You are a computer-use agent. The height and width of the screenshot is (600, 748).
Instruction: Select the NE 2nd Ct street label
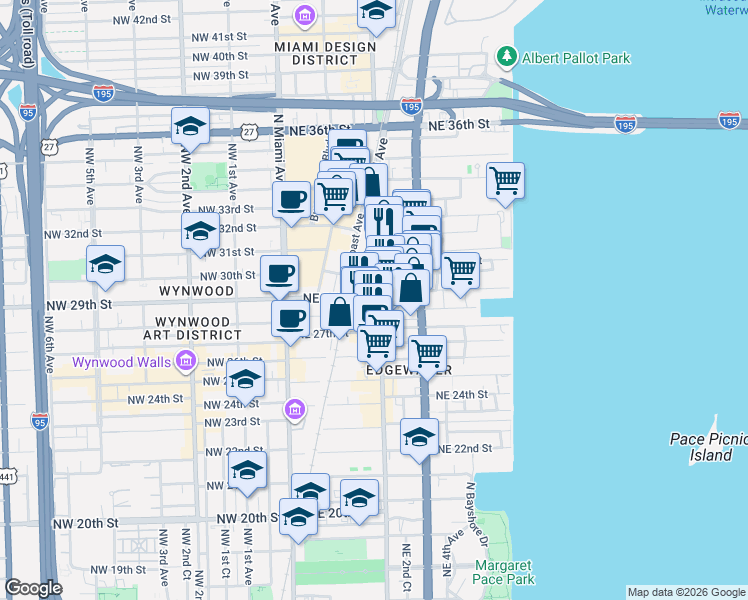pyautogui.click(x=406, y=567)
